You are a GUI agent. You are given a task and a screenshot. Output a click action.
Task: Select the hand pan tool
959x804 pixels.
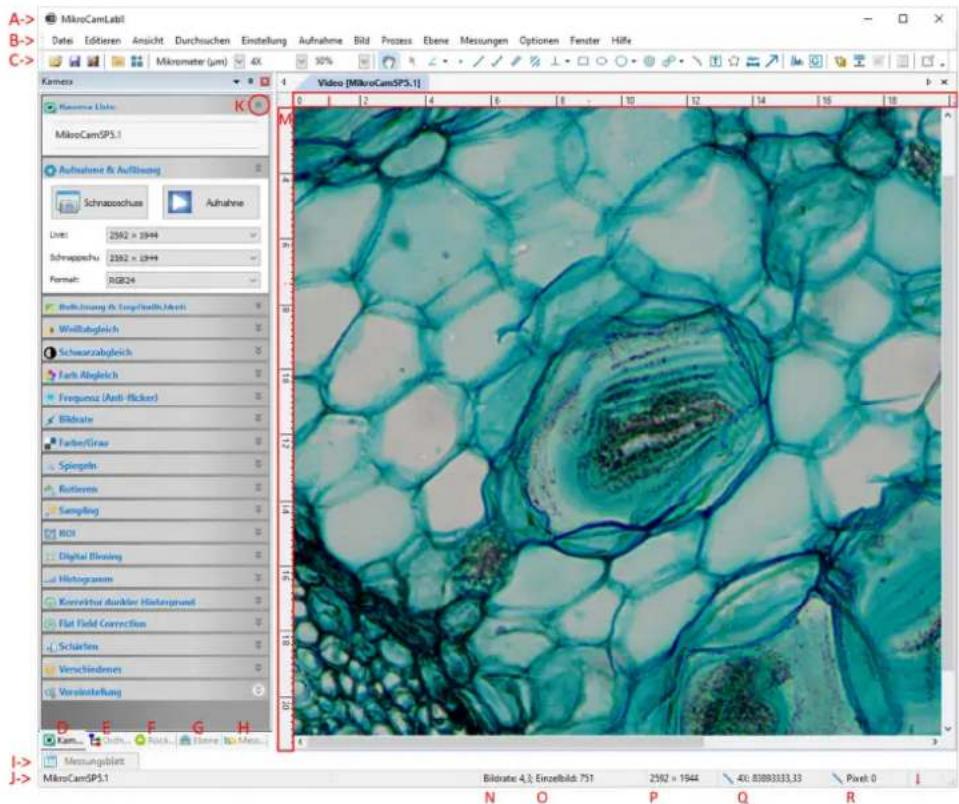[388, 62]
